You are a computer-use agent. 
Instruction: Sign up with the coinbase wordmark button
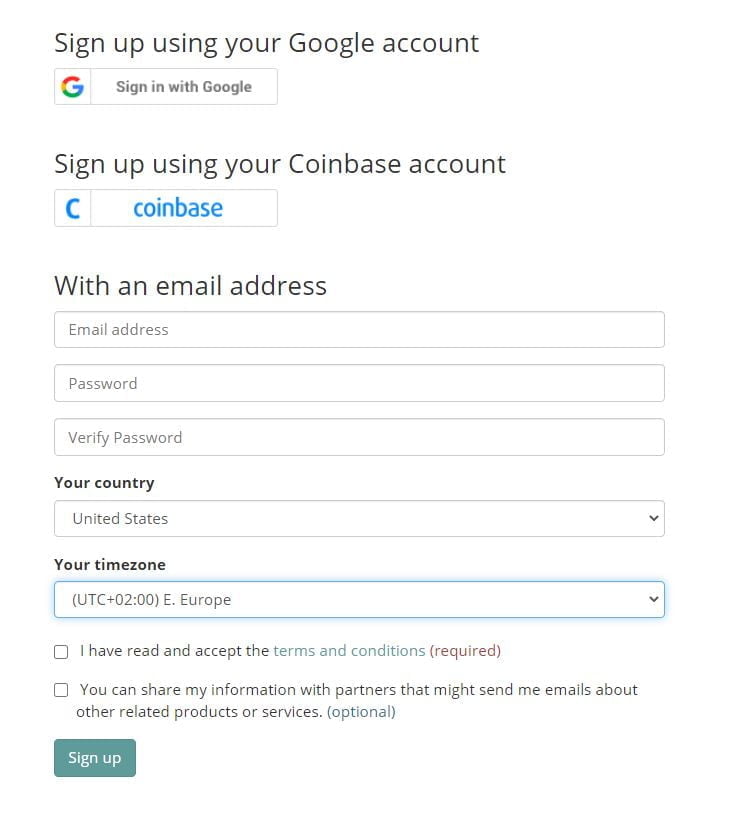166,208
